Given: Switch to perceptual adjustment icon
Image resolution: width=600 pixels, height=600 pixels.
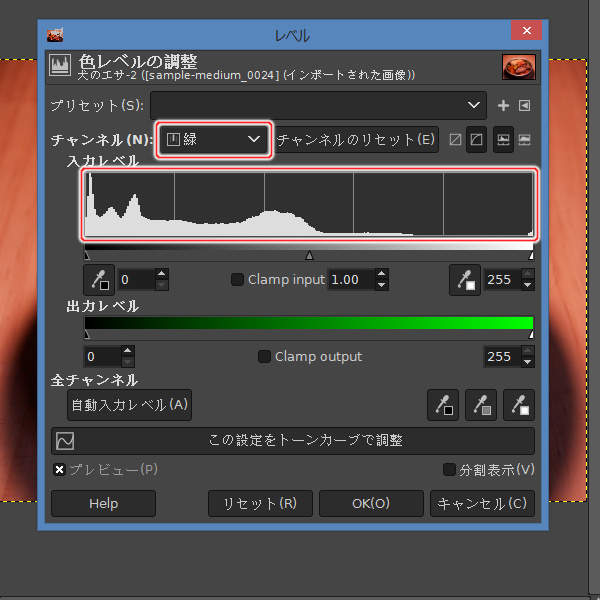Looking at the screenshot, I should point(476,139).
